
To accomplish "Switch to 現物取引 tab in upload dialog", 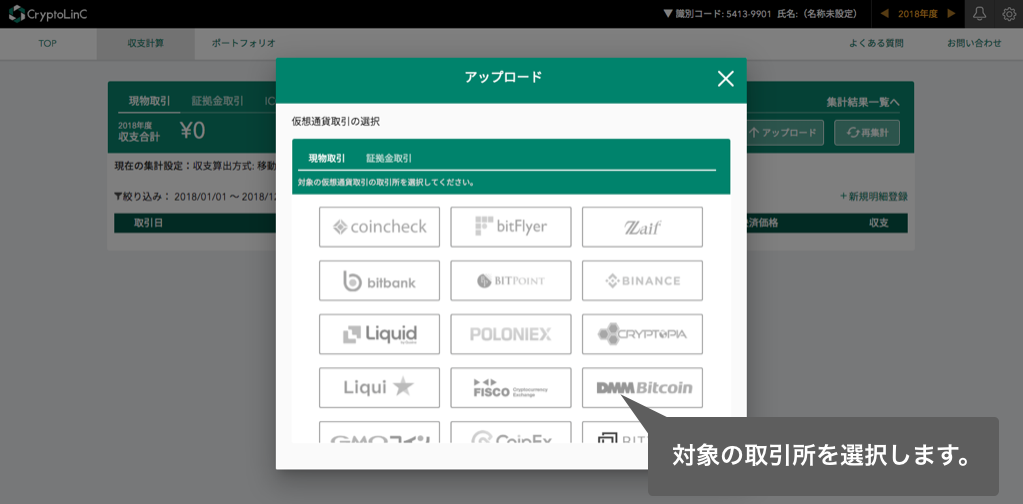I will (x=327, y=158).
